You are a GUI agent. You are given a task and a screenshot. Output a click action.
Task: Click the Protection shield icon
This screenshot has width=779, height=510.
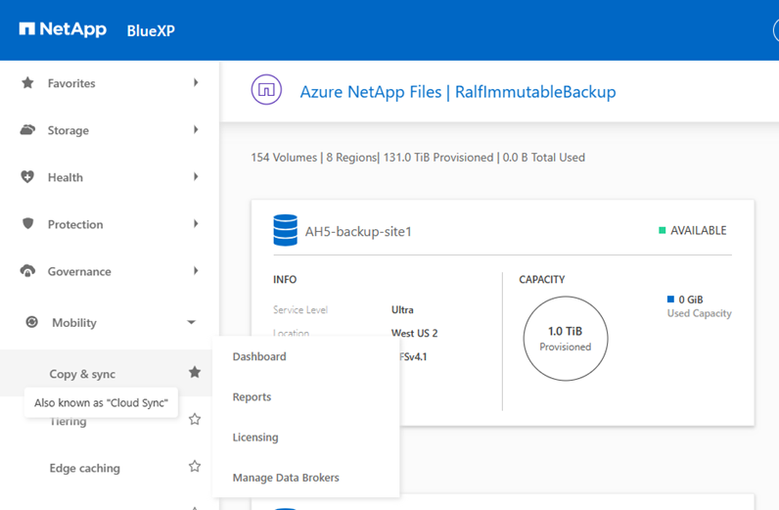tap(28, 224)
